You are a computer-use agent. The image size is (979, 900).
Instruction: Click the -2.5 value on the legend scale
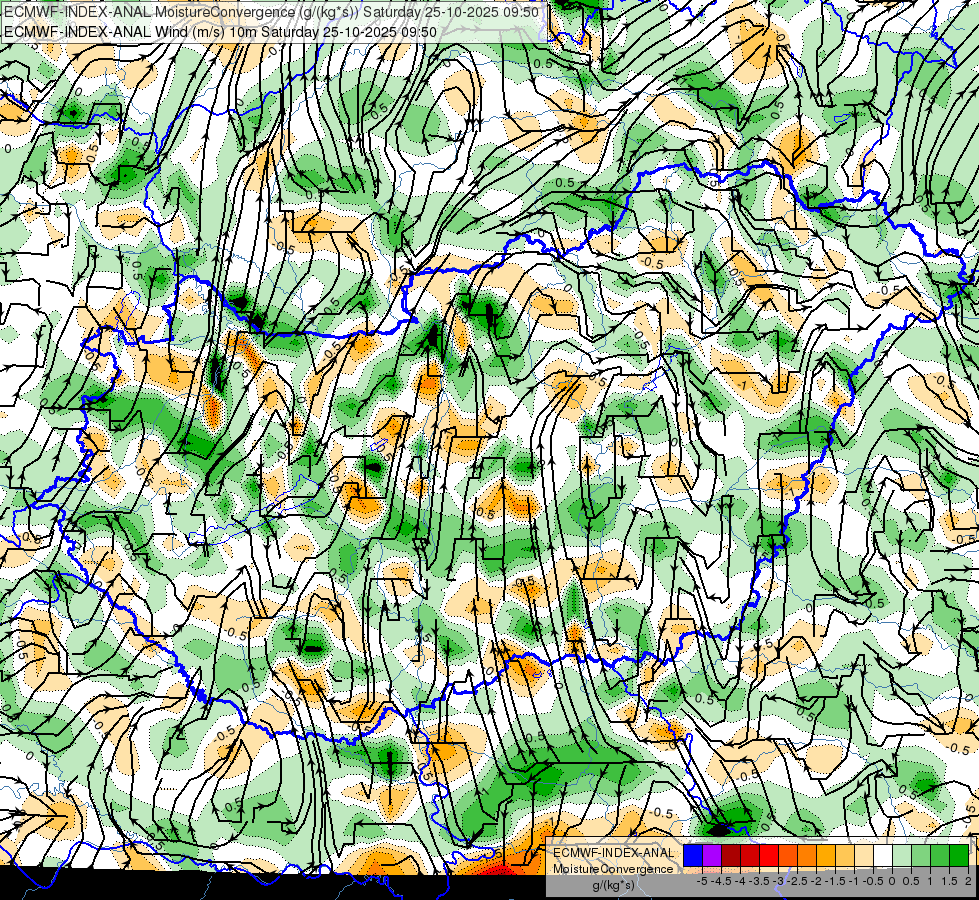click(797, 881)
